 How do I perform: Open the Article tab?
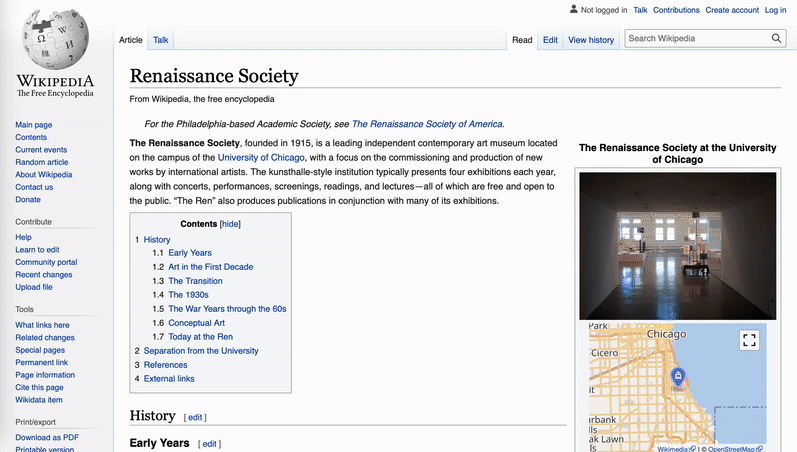point(131,40)
